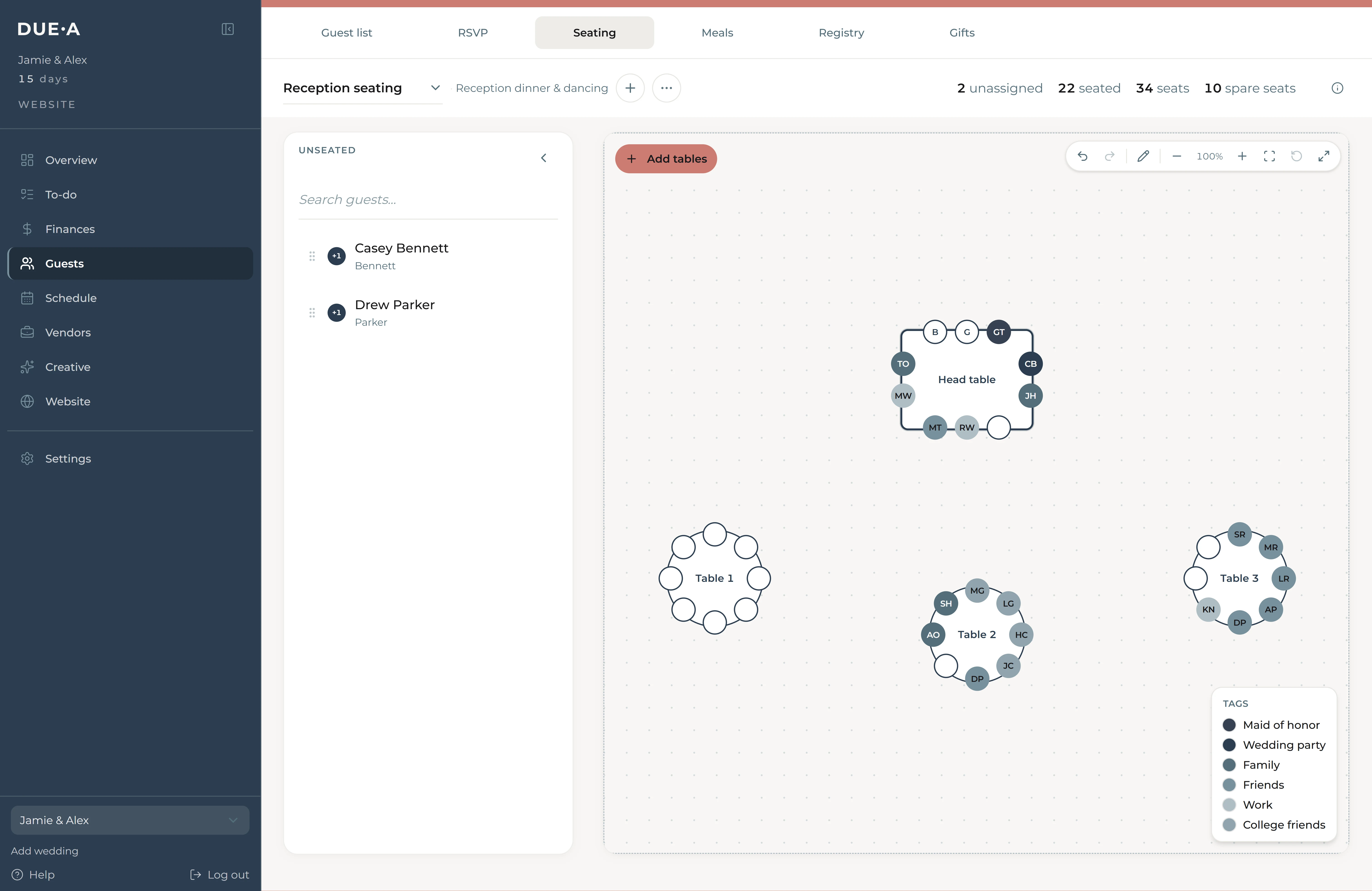Switch to the RSVP tab
Screen dimensions: 1372x891
pyautogui.click(x=473, y=33)
